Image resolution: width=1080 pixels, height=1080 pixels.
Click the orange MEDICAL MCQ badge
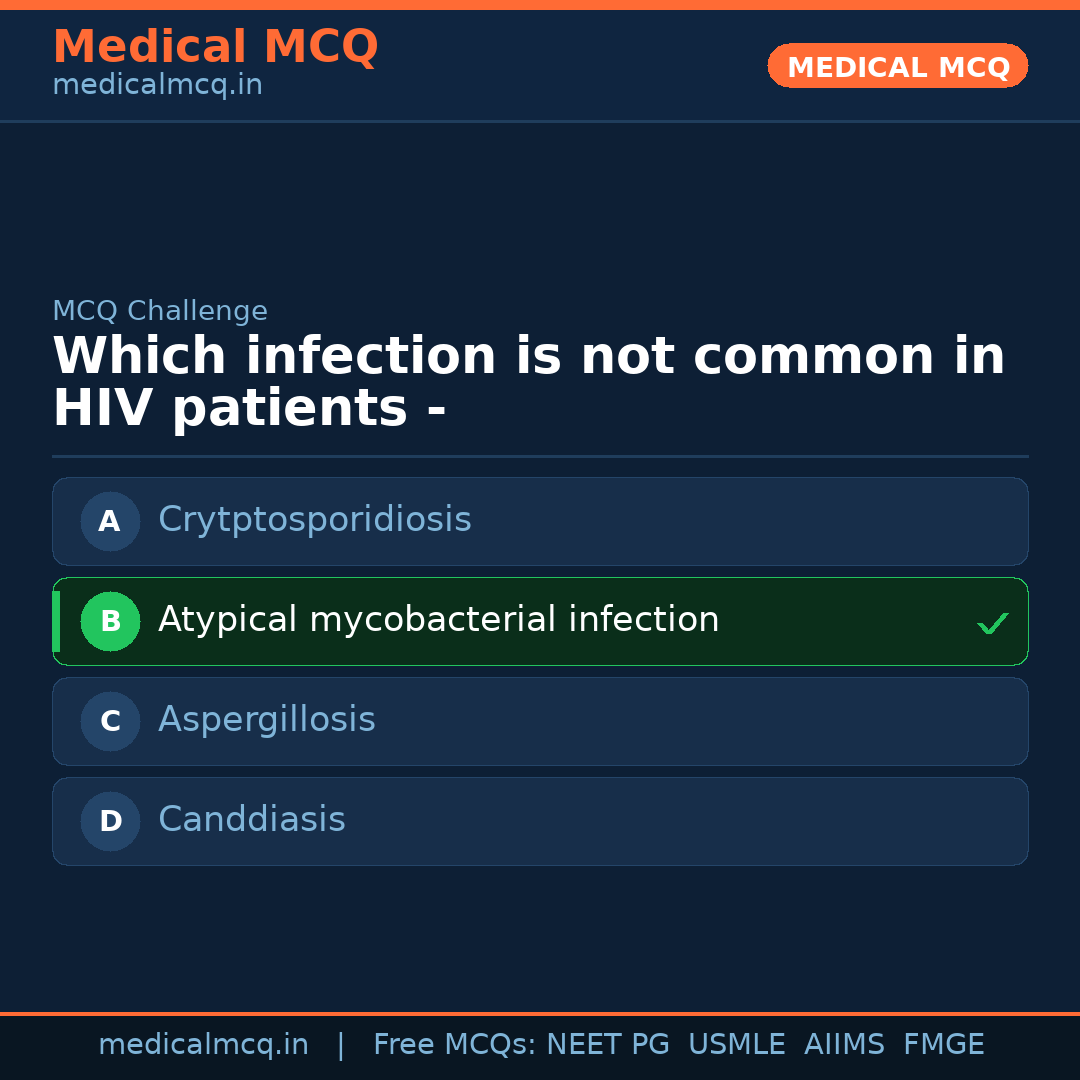click(897, 66)
